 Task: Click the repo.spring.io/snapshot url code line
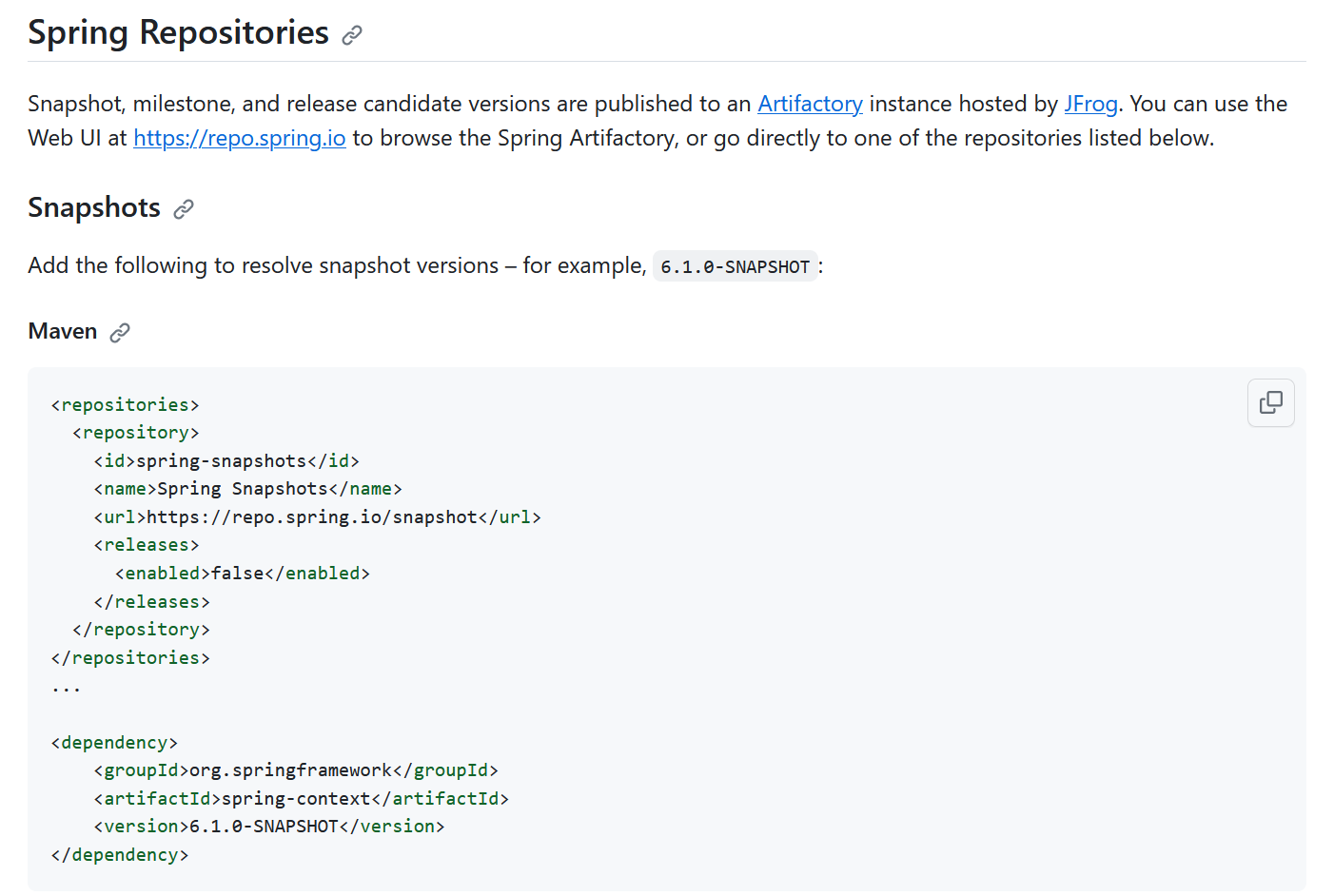coord(317,517)
